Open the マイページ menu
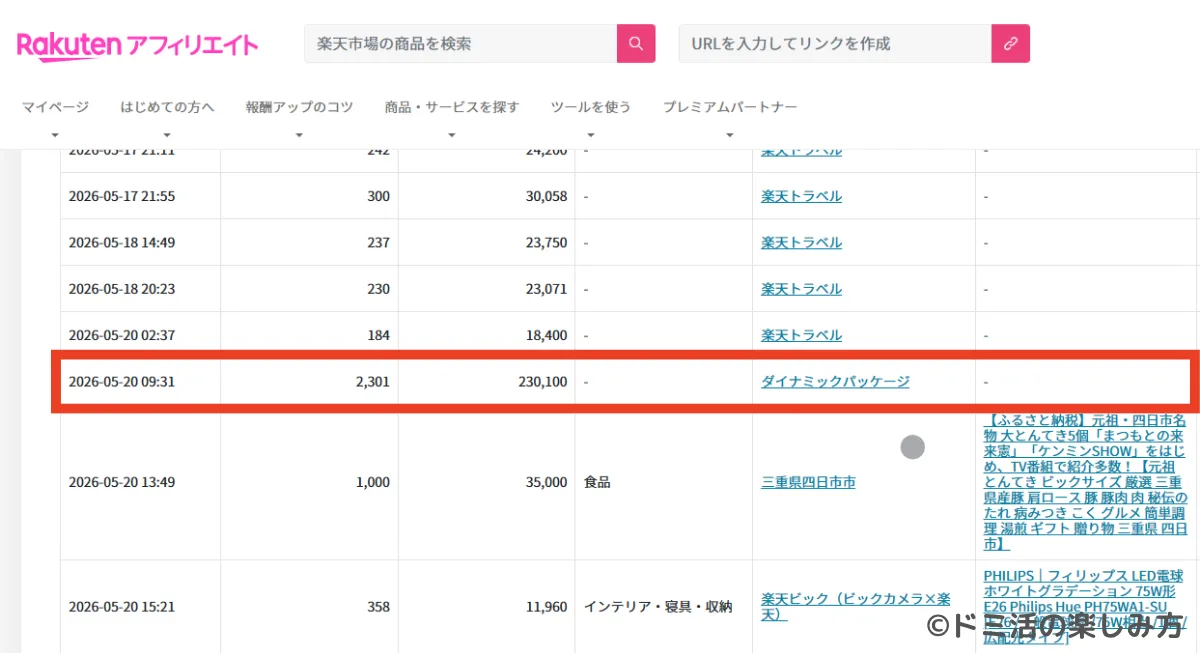 point(55,107)
